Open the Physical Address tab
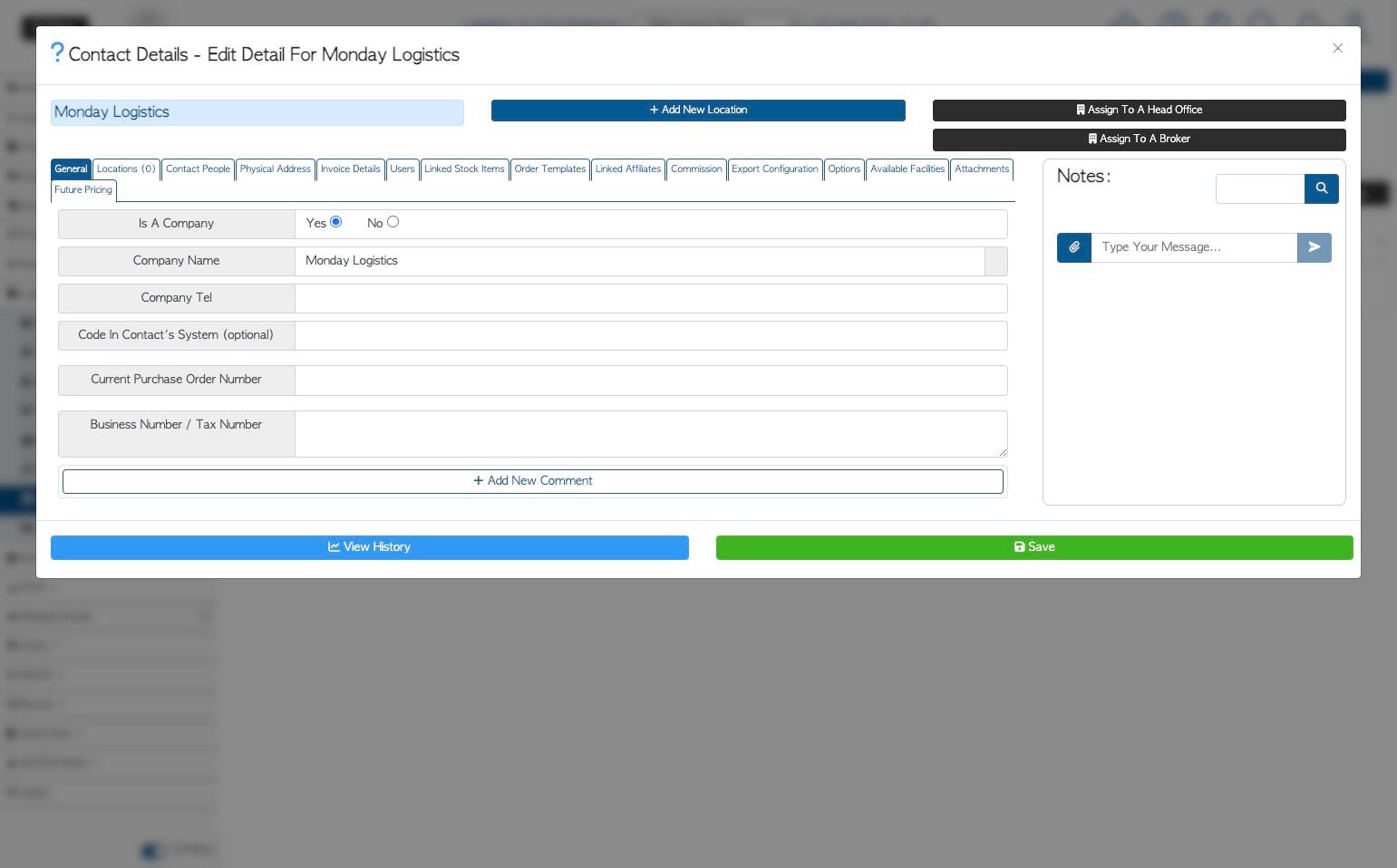The width and height of the screenshot is (1397, 868). pyautogui.click(x=276, y=169)
